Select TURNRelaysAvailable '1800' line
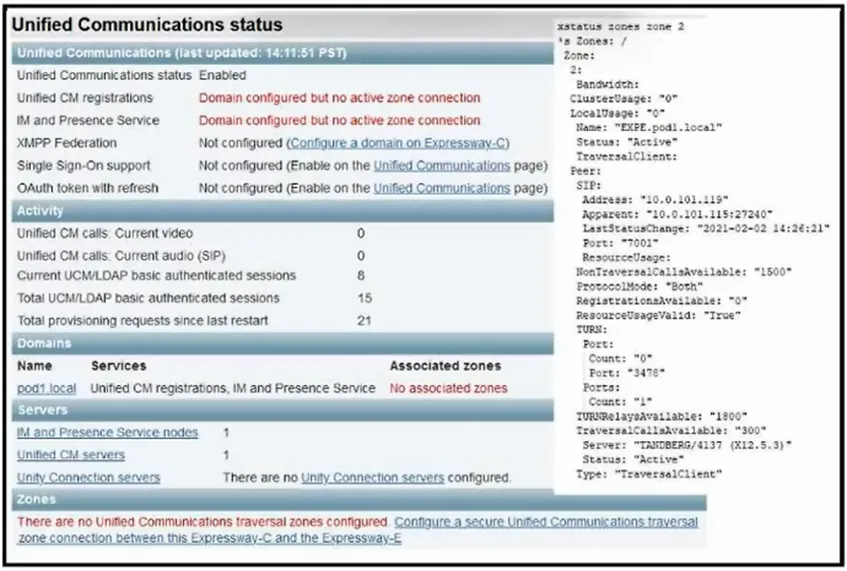The width and height of the screenshot is (847, 571). pyautogui.click(x=662, y=417)
